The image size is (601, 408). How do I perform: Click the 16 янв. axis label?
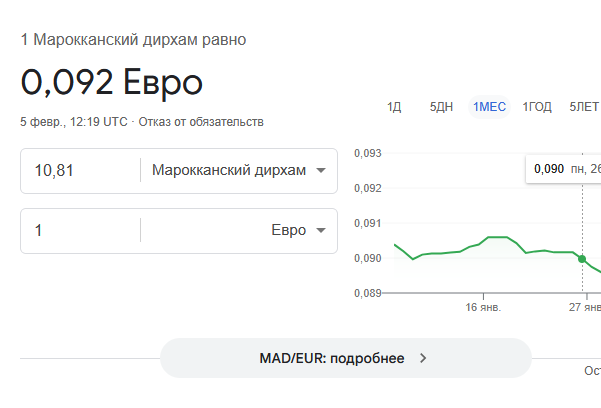[x=483, y=308]
